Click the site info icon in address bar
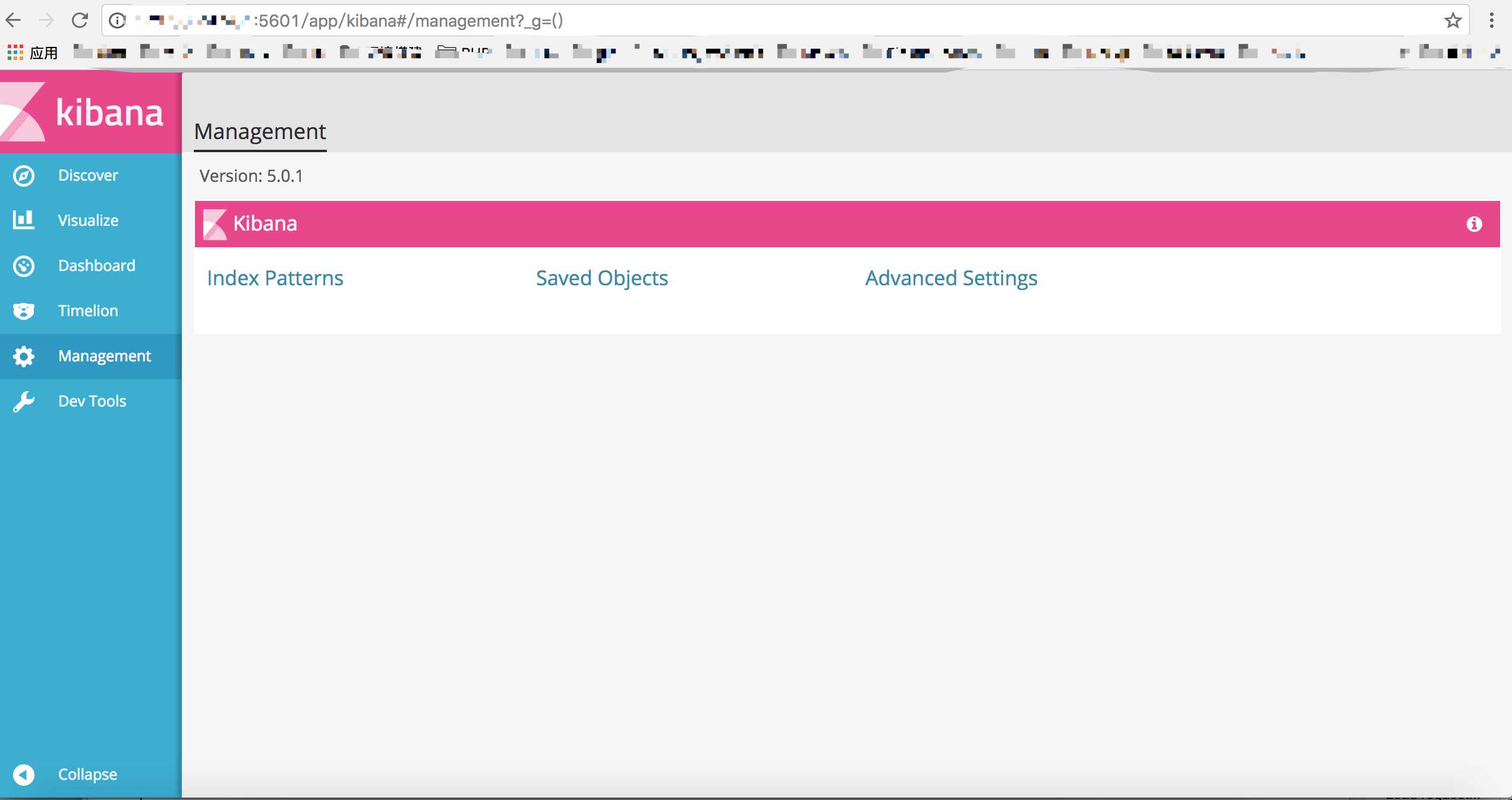 pyautogui.click(x=118, y=21)
